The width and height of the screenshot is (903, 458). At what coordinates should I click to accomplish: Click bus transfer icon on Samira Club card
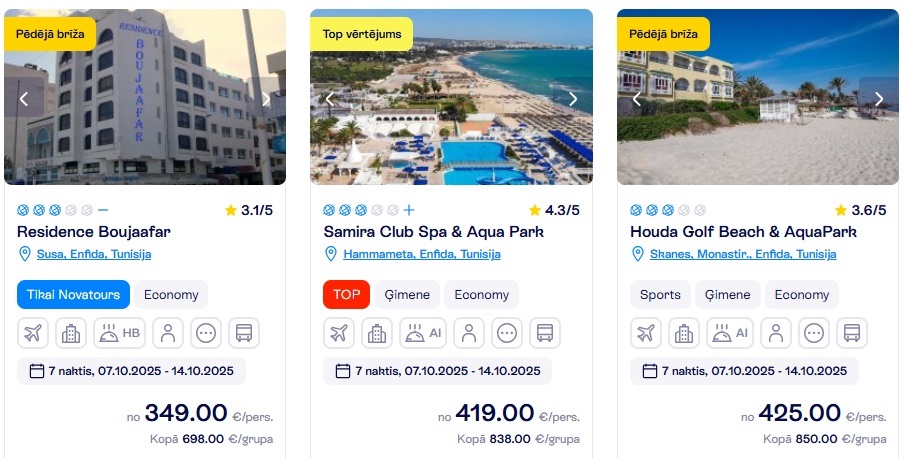544,333
